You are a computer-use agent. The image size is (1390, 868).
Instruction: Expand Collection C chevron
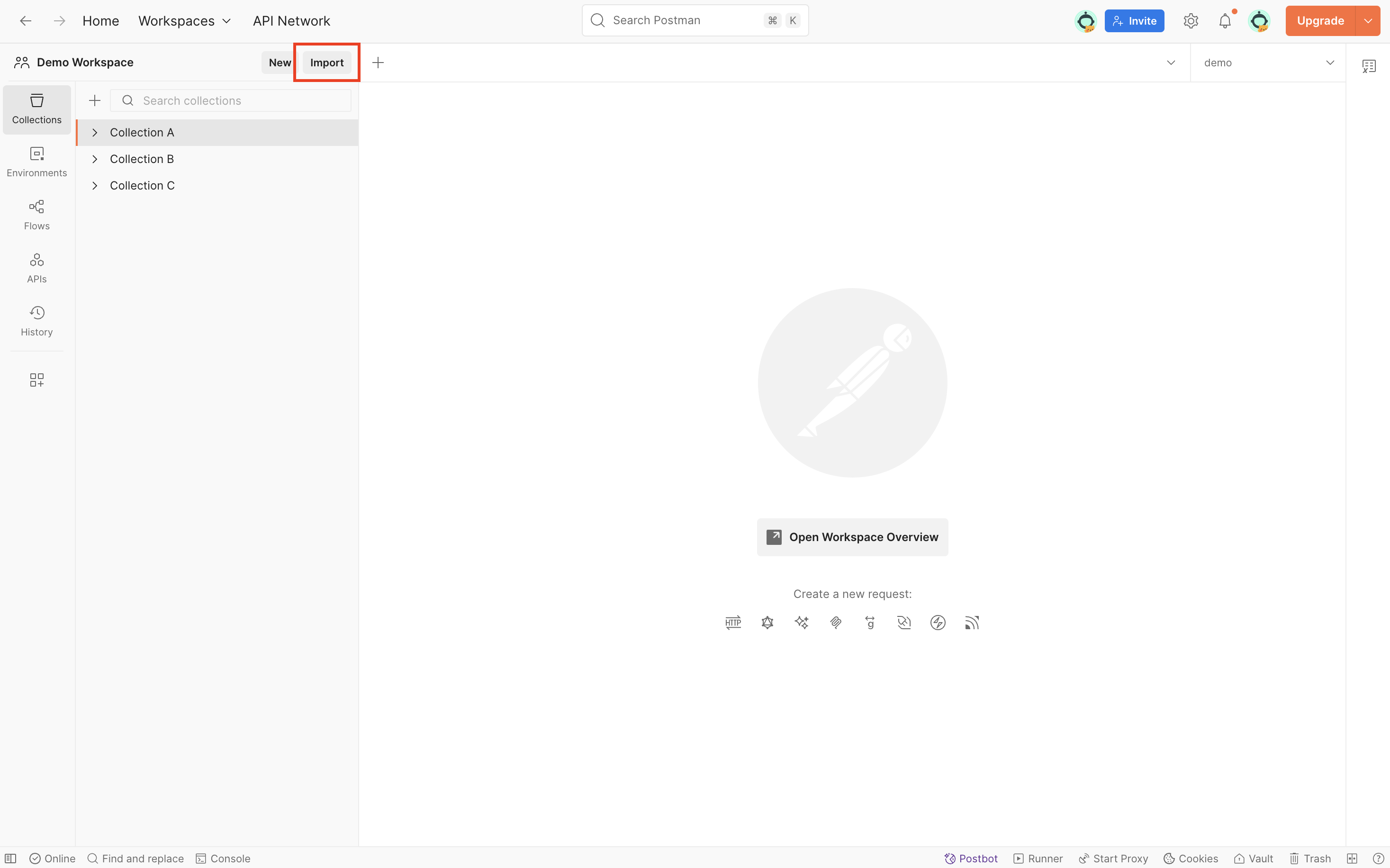95,185
